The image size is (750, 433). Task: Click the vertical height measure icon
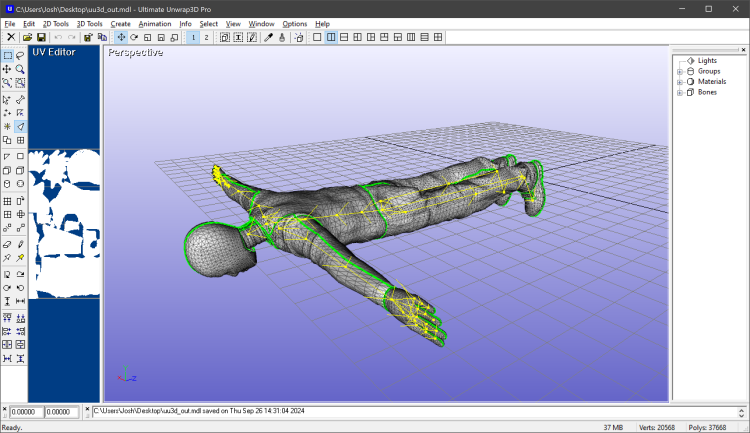click(7, 301)
